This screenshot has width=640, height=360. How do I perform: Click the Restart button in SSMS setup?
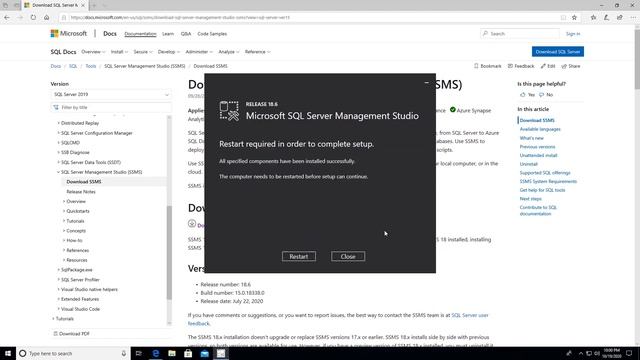299,256
